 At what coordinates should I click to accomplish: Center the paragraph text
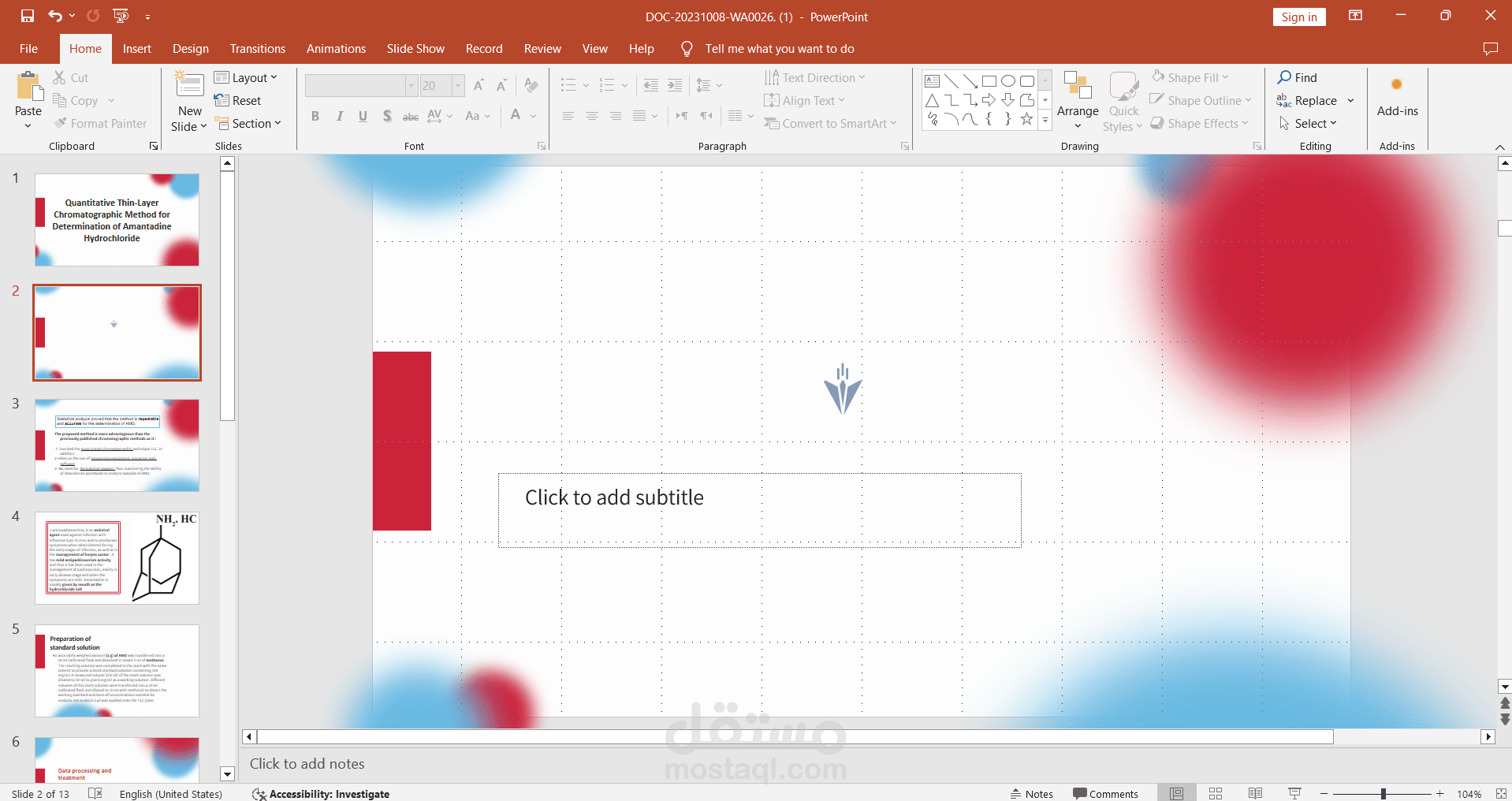point(592,116)
